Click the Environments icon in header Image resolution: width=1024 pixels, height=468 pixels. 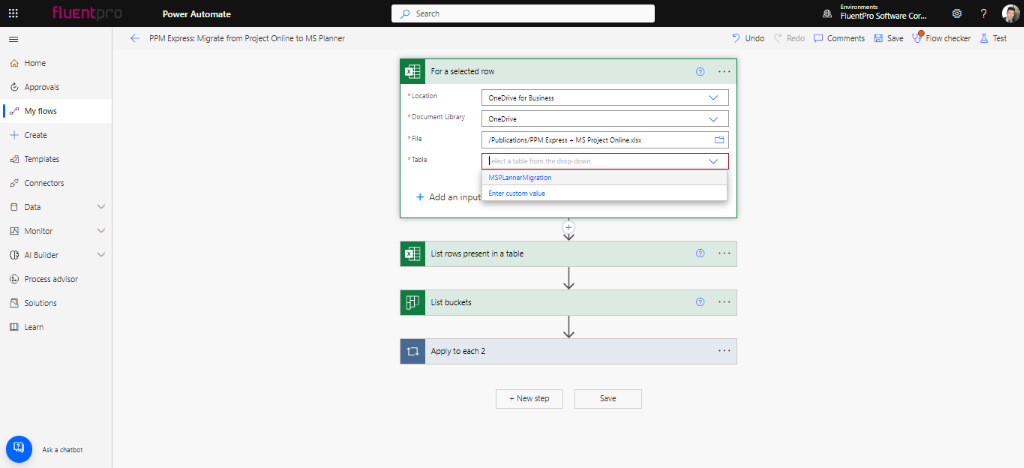tap(827, 13)
